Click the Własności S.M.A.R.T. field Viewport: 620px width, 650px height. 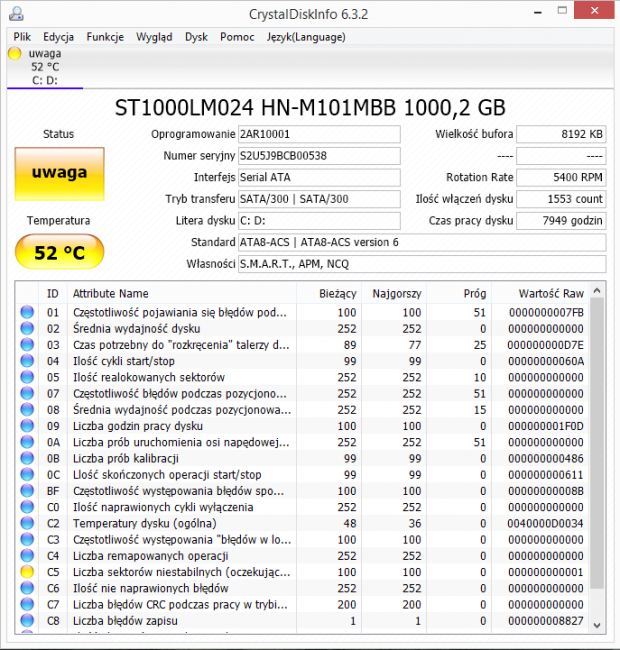coord(422,264)
